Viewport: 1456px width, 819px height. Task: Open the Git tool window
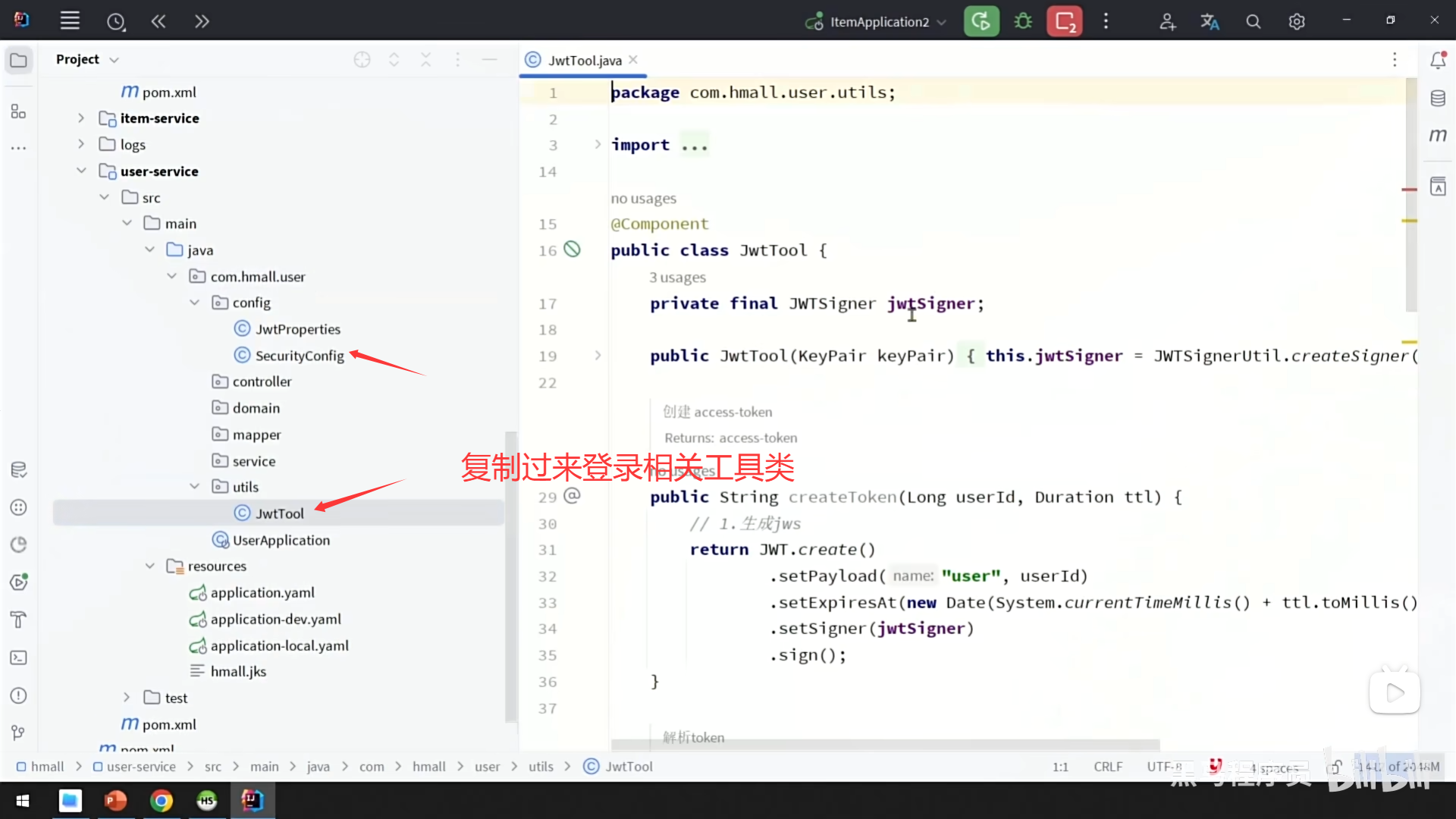pyautogui.click(x=19, y=733)
